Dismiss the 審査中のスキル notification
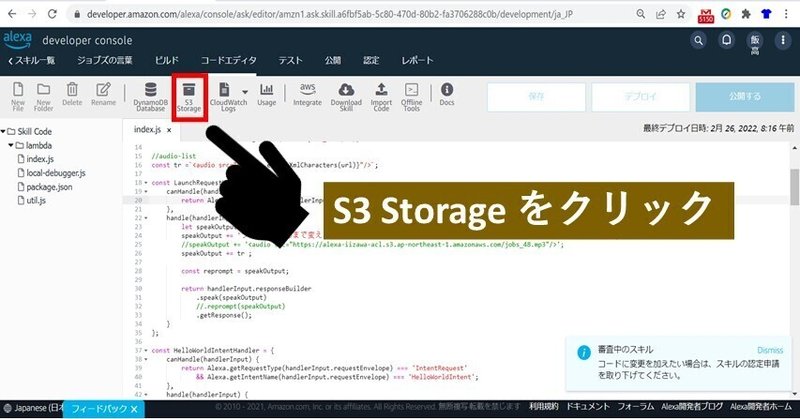The height and width of the screenshot is (419, 800). point(770,350)
